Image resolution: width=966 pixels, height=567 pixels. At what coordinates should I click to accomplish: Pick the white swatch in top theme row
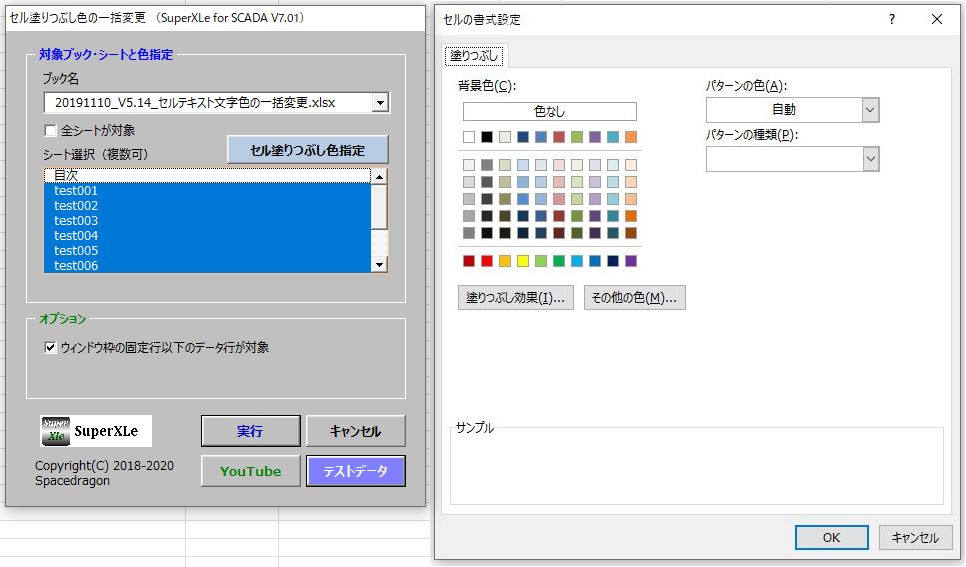[469, 137]
